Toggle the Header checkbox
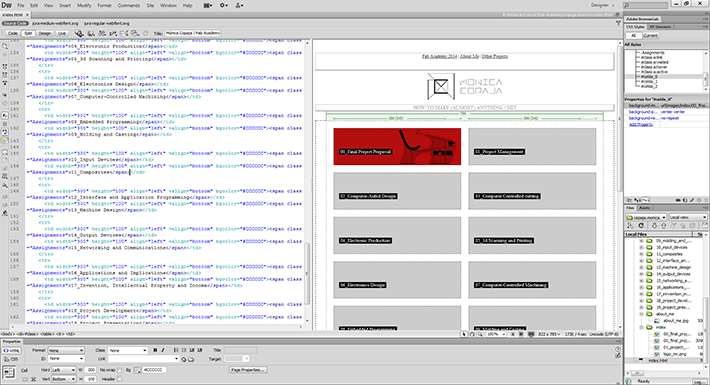 pyautogui.click(x=119, y=379)
